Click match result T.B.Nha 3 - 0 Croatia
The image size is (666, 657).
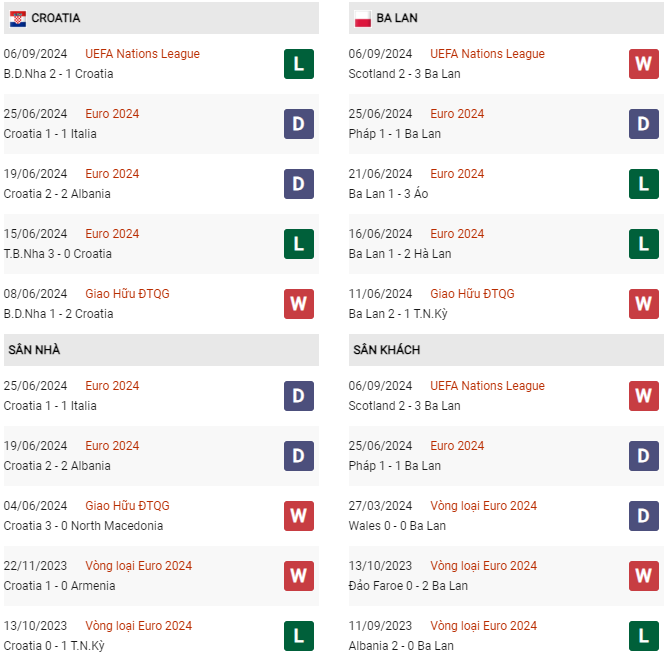coord(58,254)
